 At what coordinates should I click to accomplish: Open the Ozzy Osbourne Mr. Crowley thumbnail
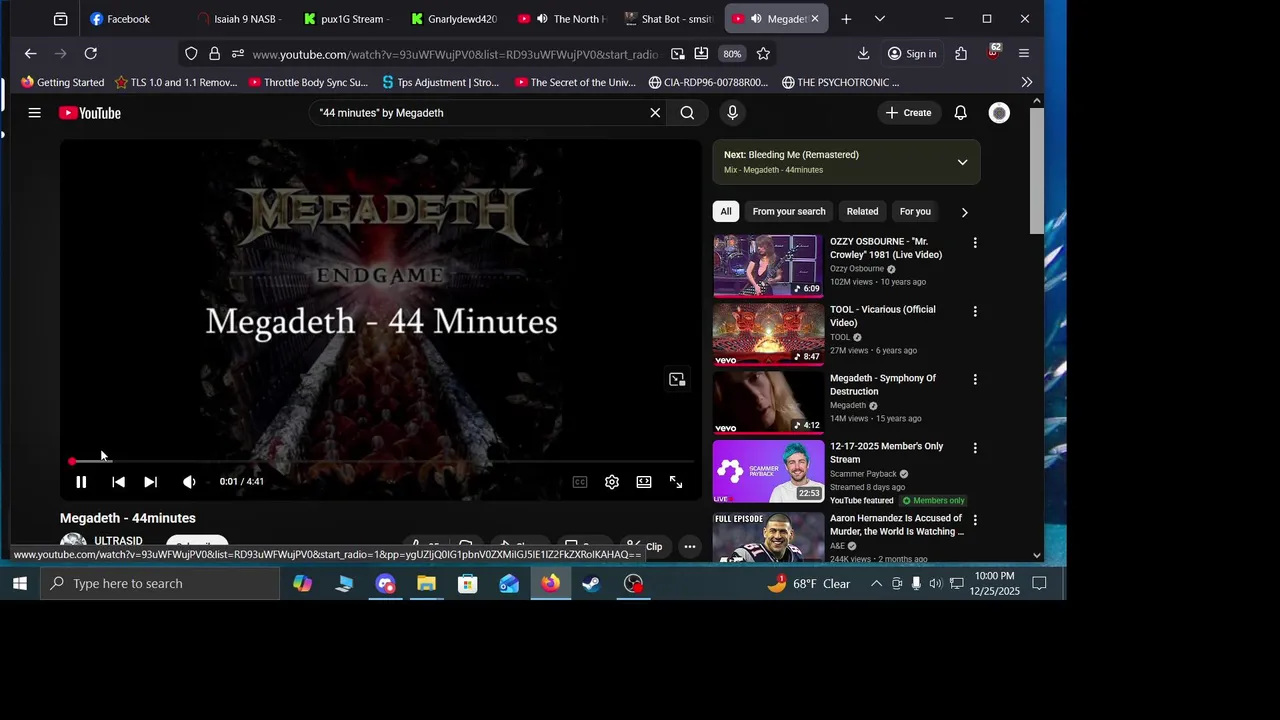768,266
